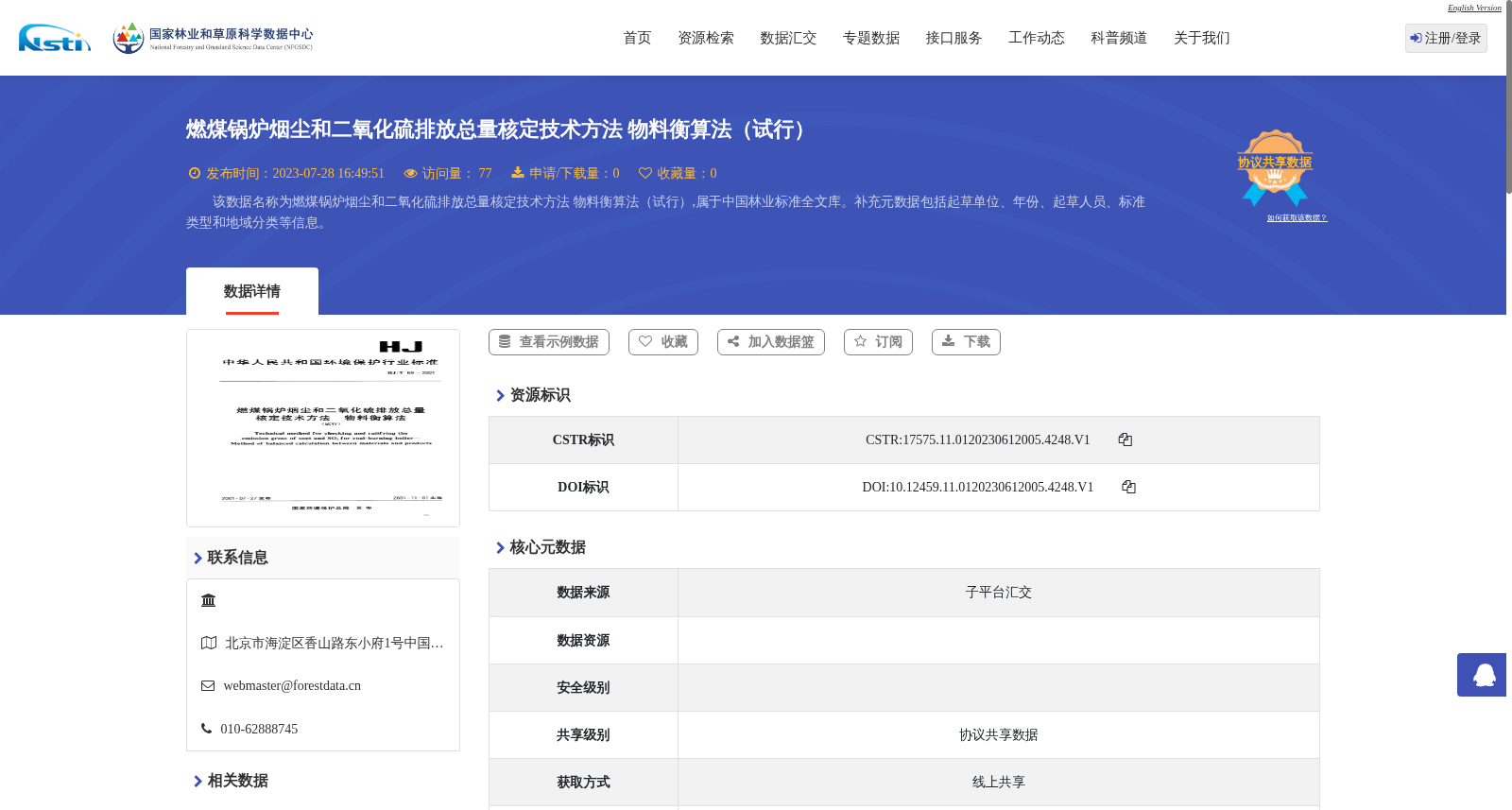Open the 关于我们 menu item
Screen dimensions: 1512x810
pos(1202,38)
